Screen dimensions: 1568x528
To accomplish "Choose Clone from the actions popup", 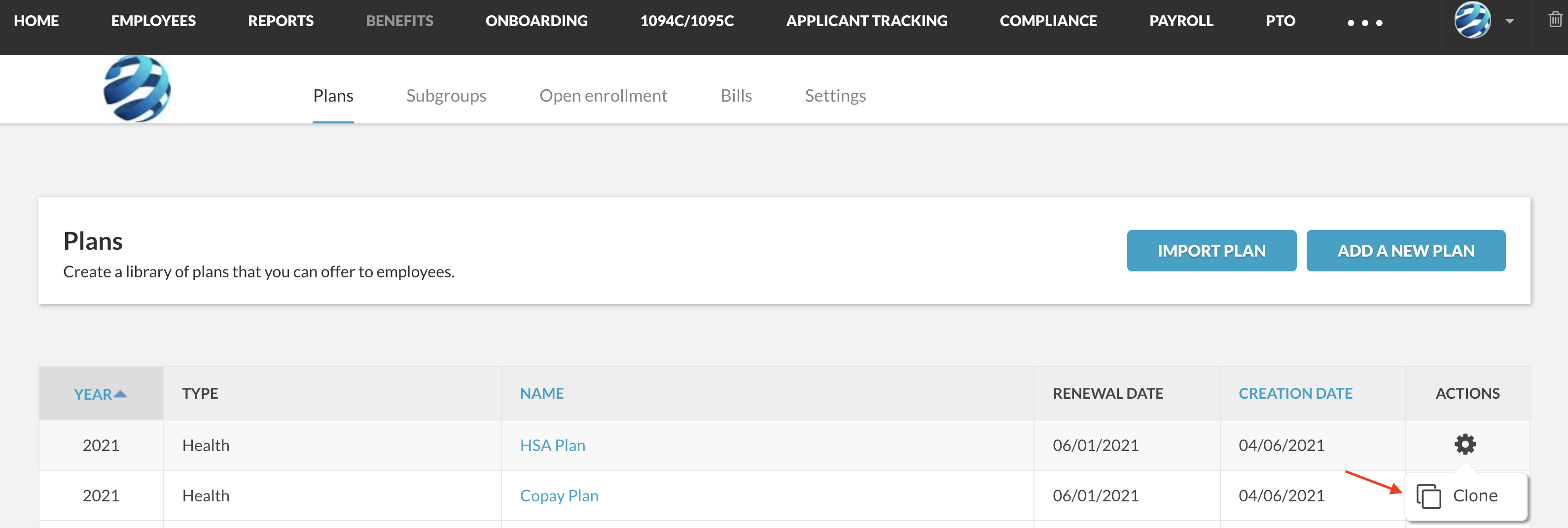I will (1466, 496).
